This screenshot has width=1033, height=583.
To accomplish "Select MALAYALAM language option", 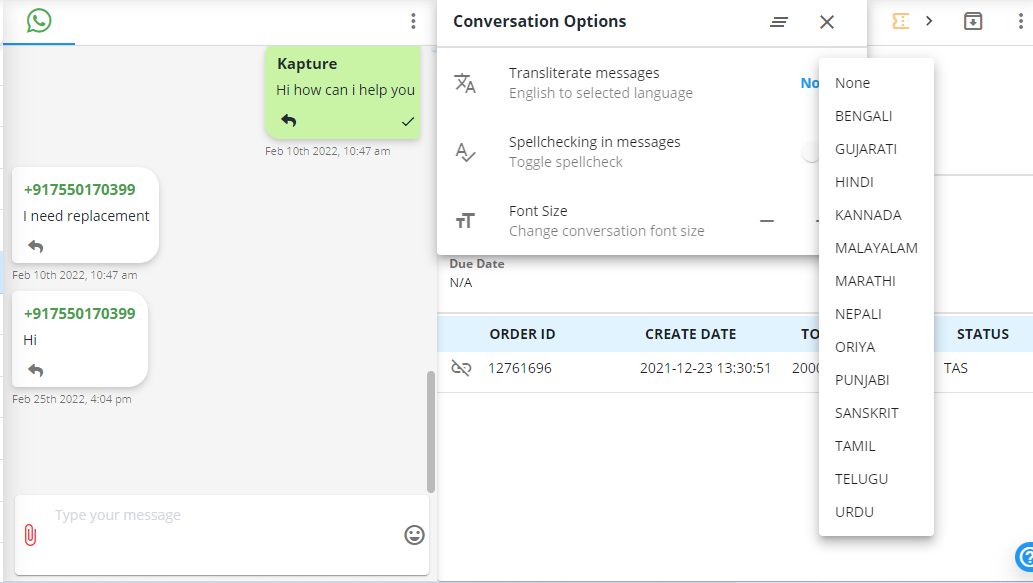I will pyautogui.click(x=876, y=248).
